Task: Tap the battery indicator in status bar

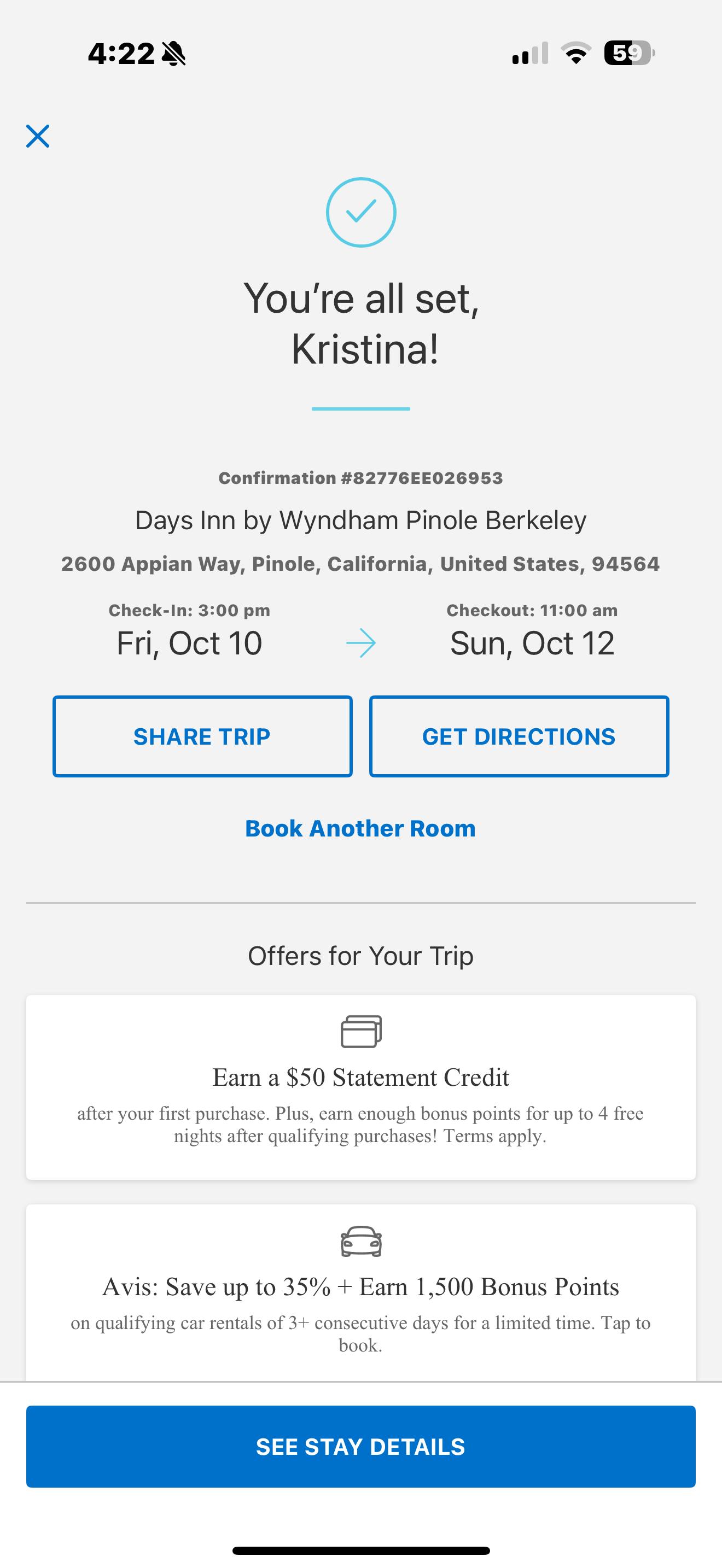Action: [x=629, y=54]
